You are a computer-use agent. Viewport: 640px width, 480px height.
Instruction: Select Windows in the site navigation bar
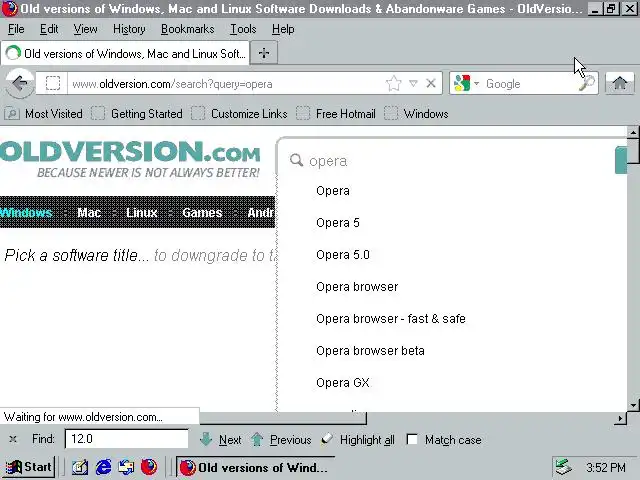tap(26, 213)
